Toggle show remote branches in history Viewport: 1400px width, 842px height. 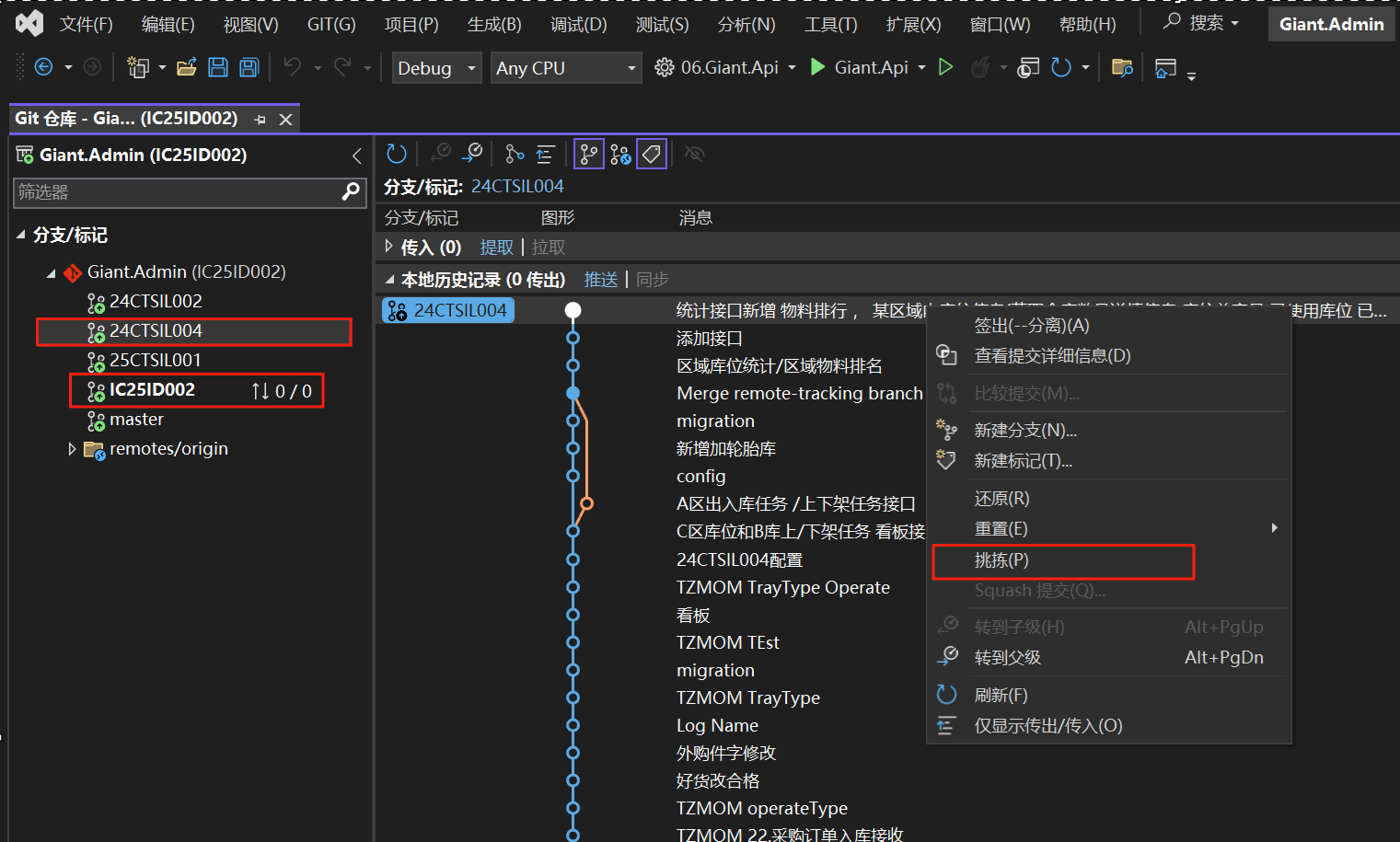(620, 154)
